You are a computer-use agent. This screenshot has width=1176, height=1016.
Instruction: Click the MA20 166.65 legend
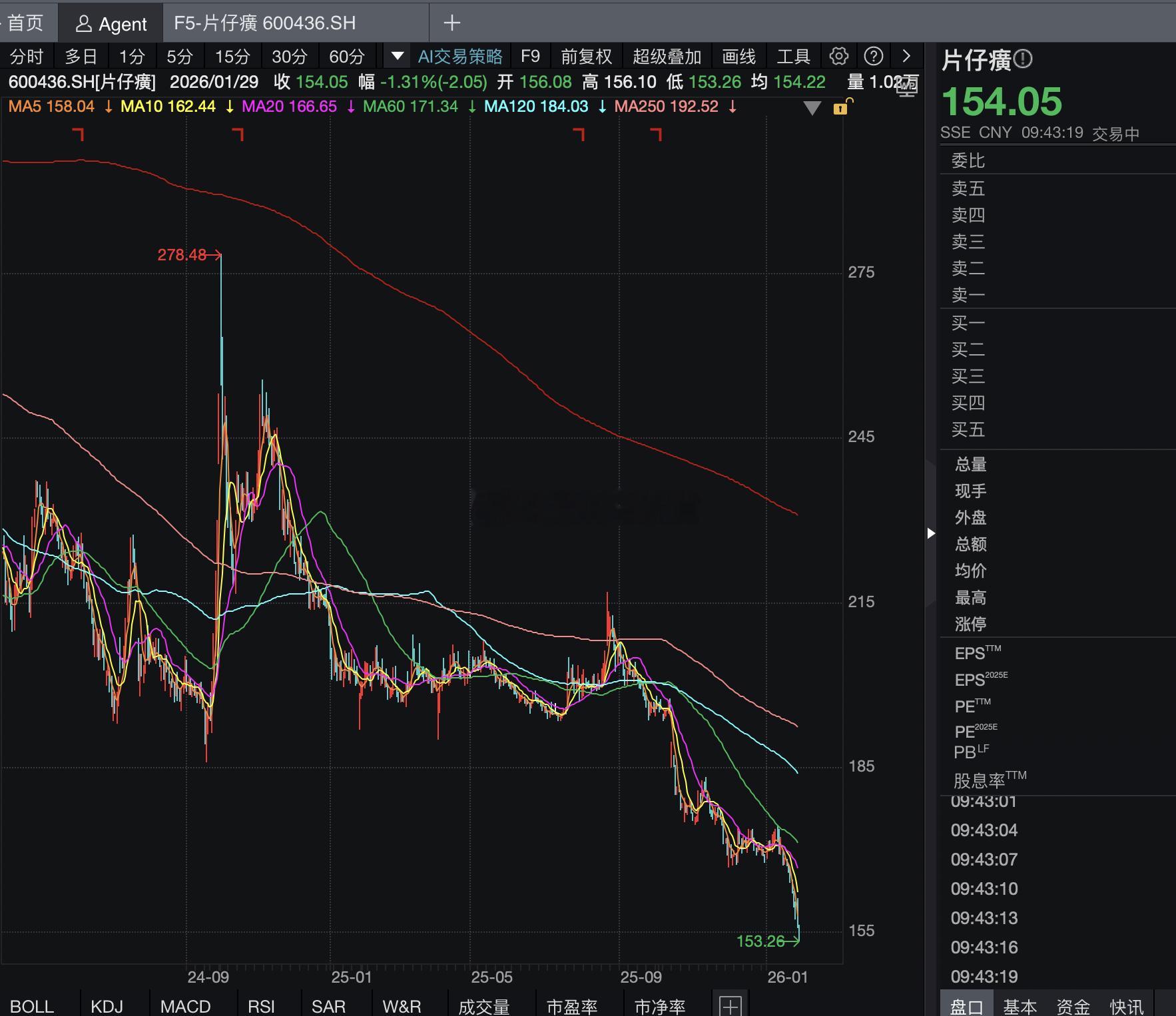(x=290, y=107)
